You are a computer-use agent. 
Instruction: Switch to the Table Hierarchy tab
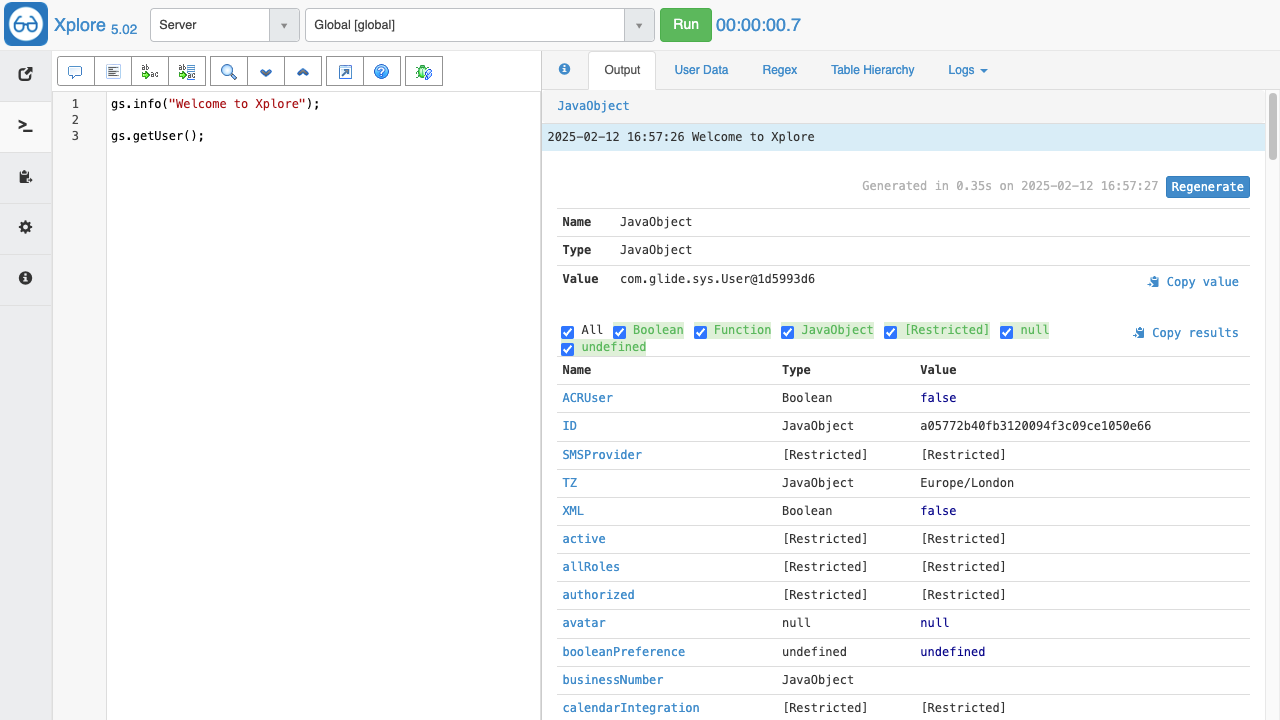pos(872,70)
